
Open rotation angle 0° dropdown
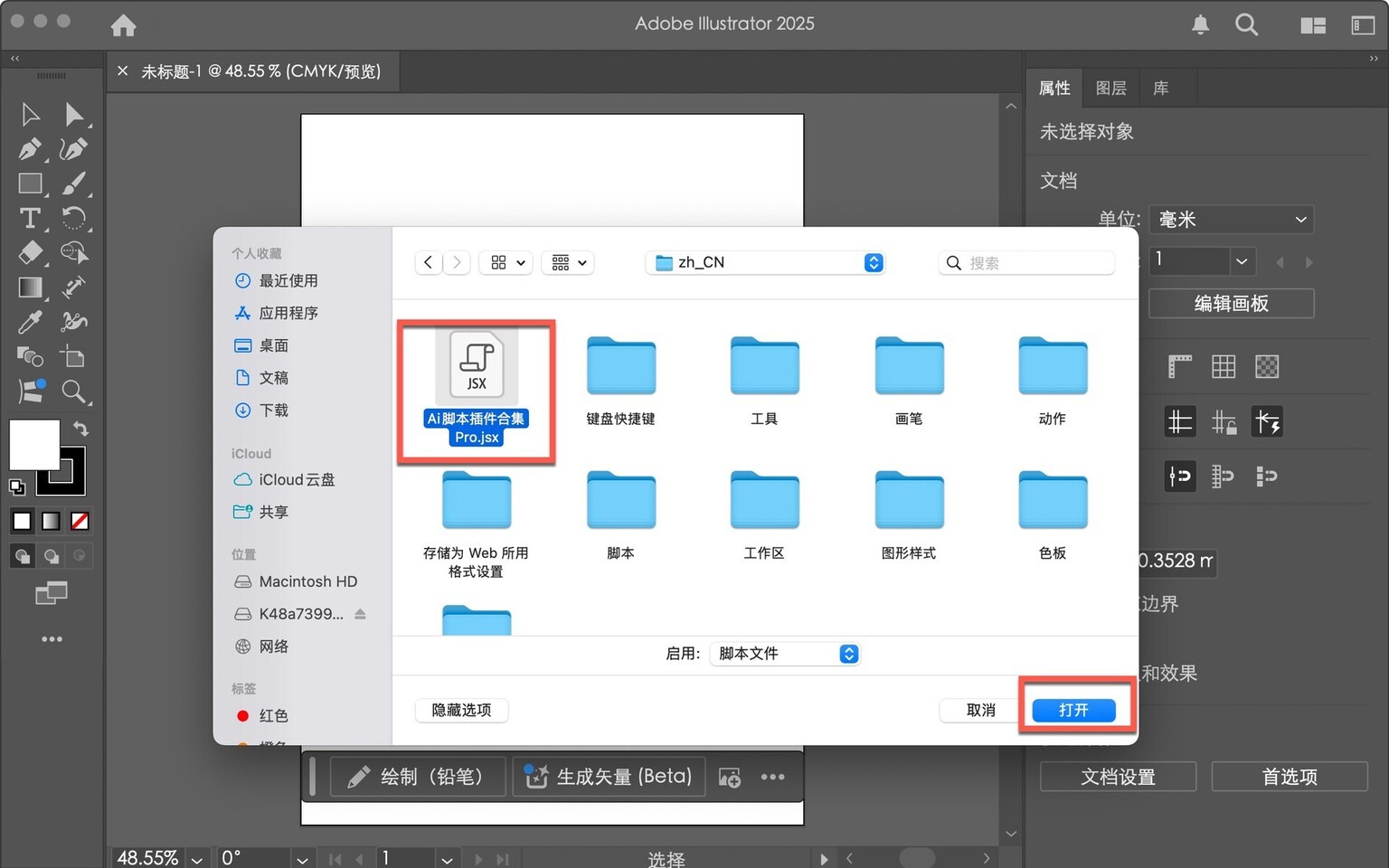pyautogui.click(x=302, y=858)
